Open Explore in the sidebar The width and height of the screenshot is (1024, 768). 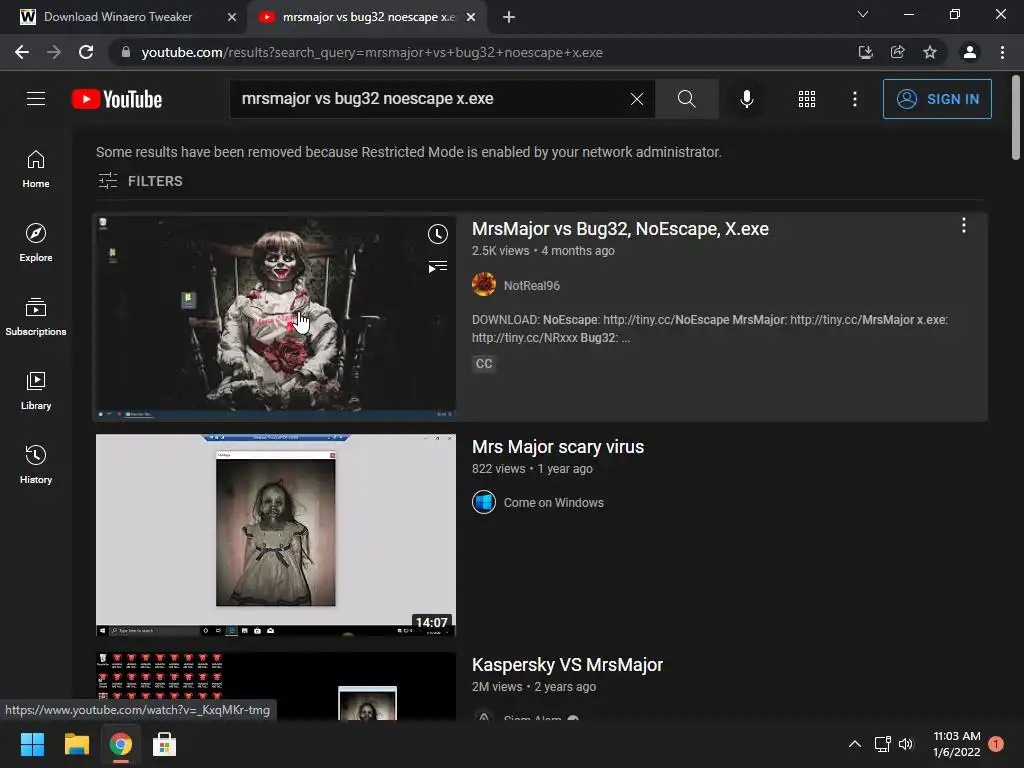pos(36,243)
